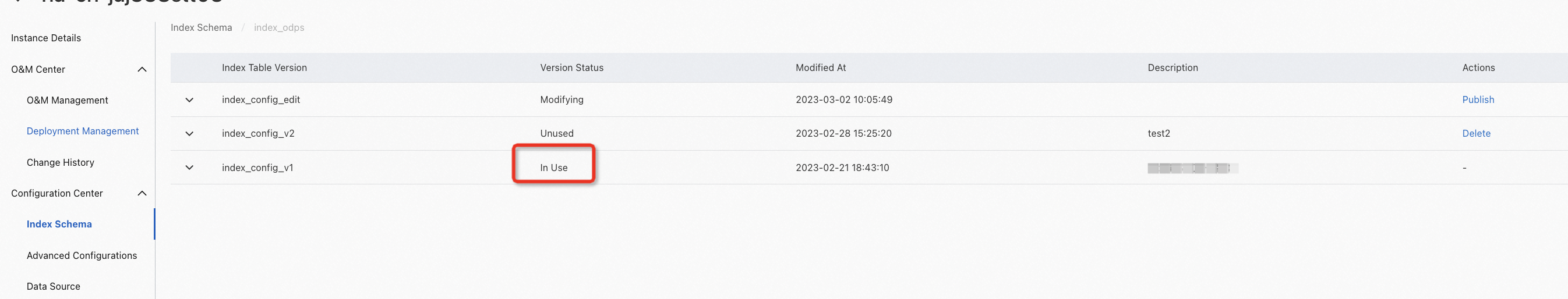The height and width of the screenshot is (299, 1568).
Task: Select Index Schema in sidebar
Action: [x=59, y=225]
